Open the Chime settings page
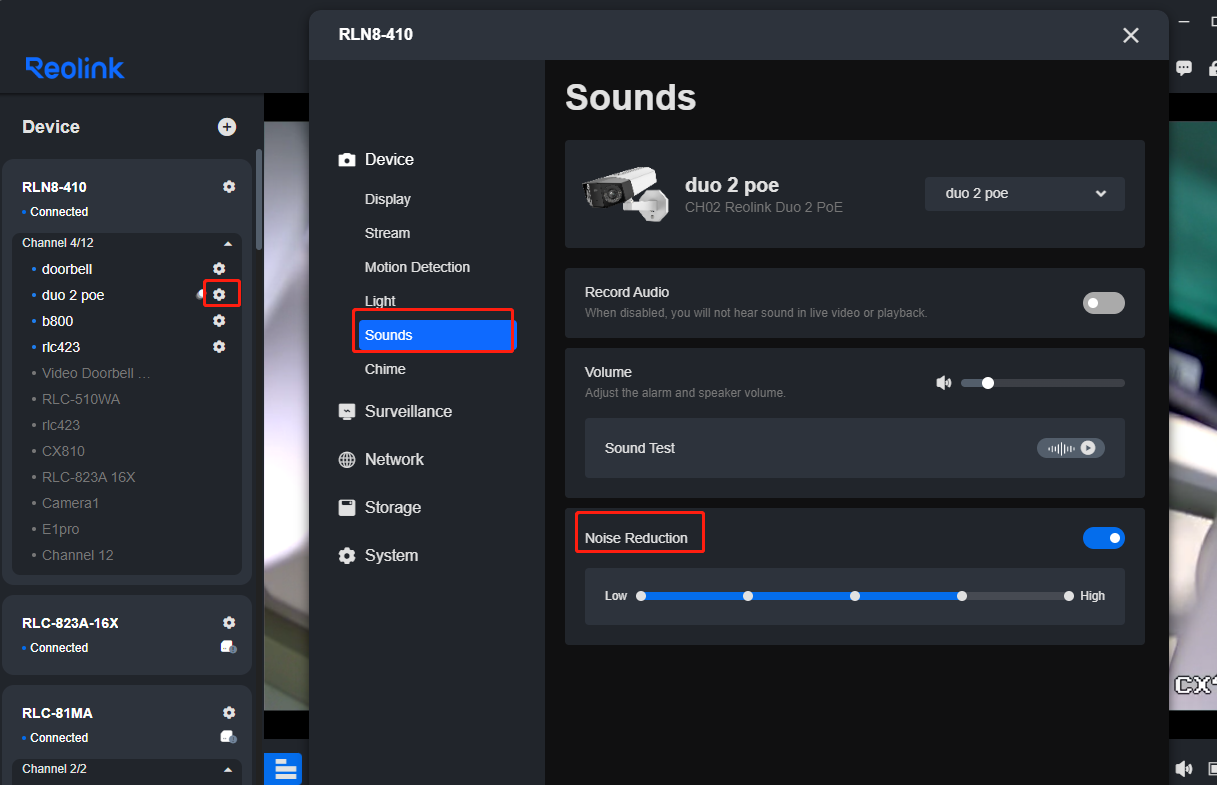The image size is (1217, 785). pos(385,369)
